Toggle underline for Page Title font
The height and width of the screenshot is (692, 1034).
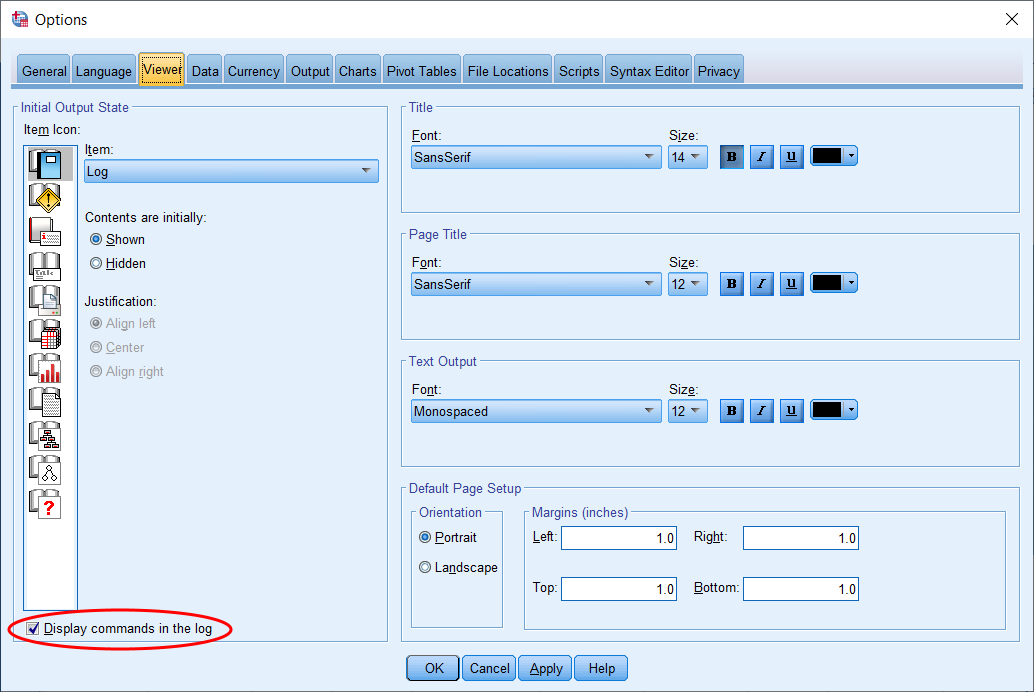point(792,284)
